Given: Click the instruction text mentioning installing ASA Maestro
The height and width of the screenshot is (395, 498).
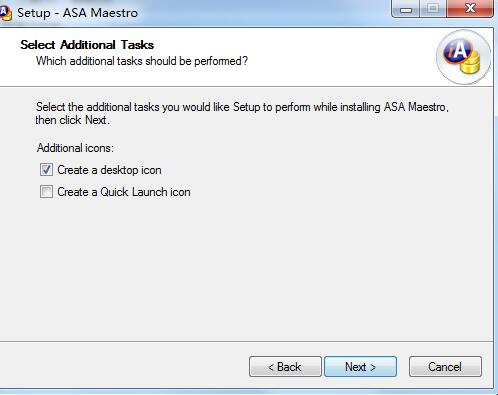Looking at the screenshot, I should coord(242,107).
